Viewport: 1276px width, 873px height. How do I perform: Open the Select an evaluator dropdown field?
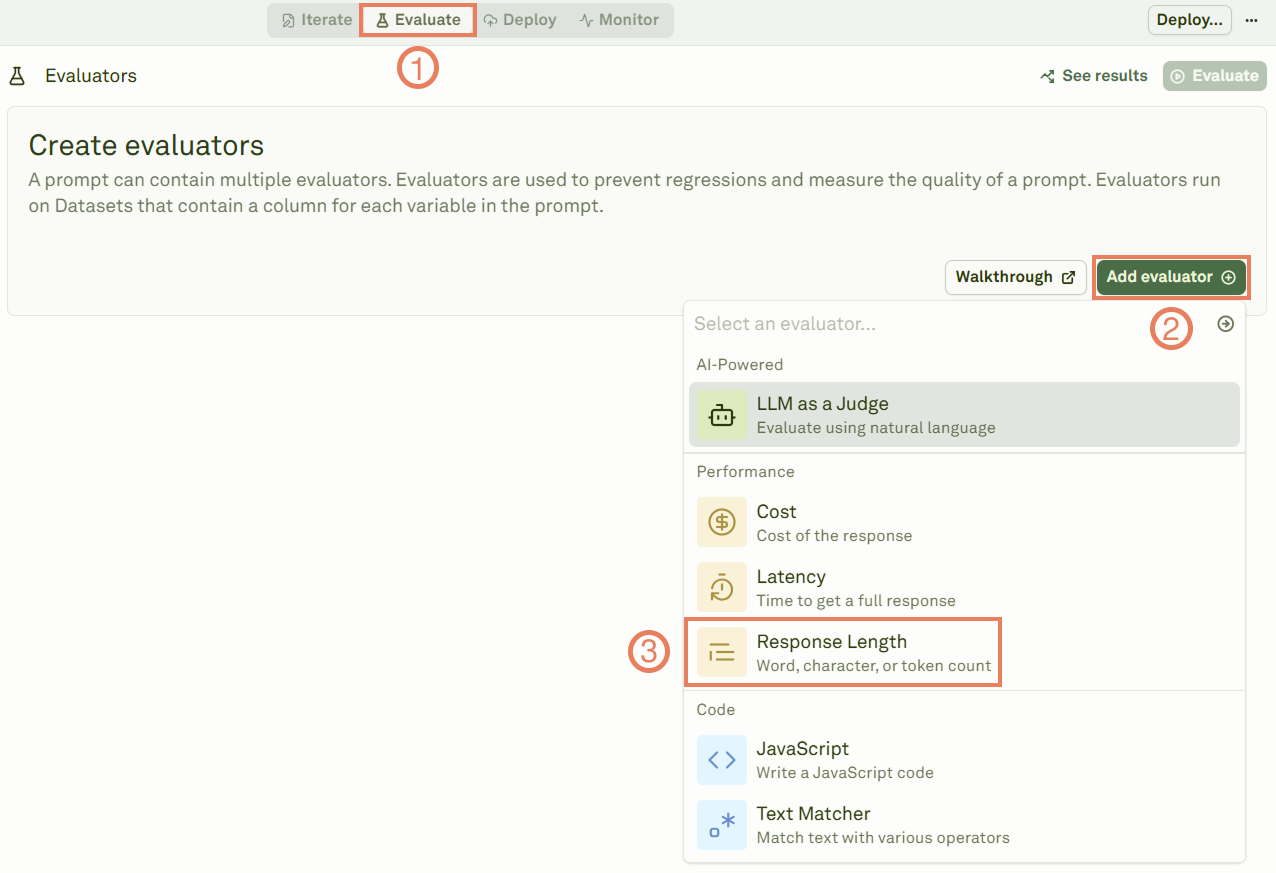(x=900, y=323)
